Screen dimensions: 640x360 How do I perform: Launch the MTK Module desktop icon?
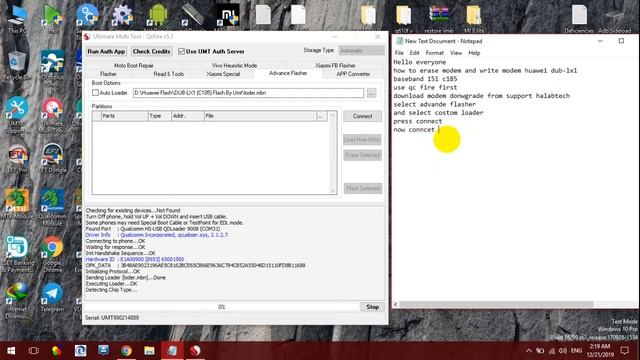[x=17, y=204]
